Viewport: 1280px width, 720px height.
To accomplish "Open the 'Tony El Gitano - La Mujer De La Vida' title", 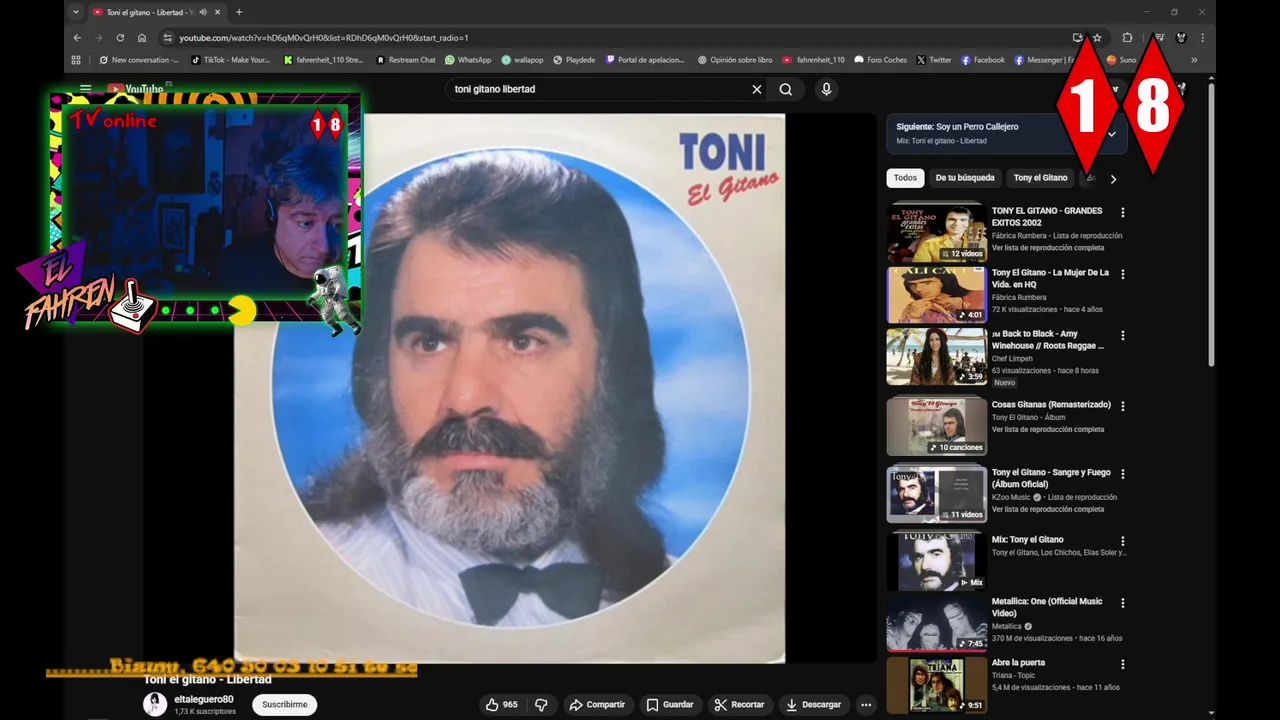I will [1050, 279].
